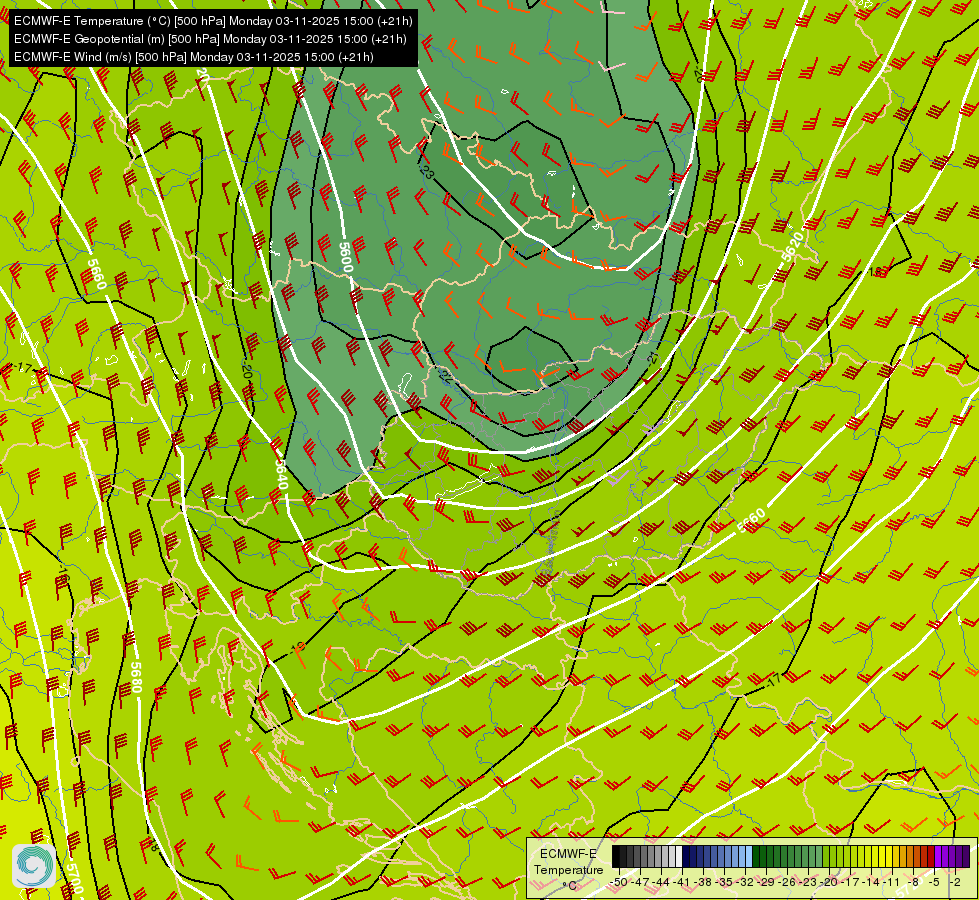979x900 pixels.
Task: Click the -32 legend scale value
Action: coord(745,883)
